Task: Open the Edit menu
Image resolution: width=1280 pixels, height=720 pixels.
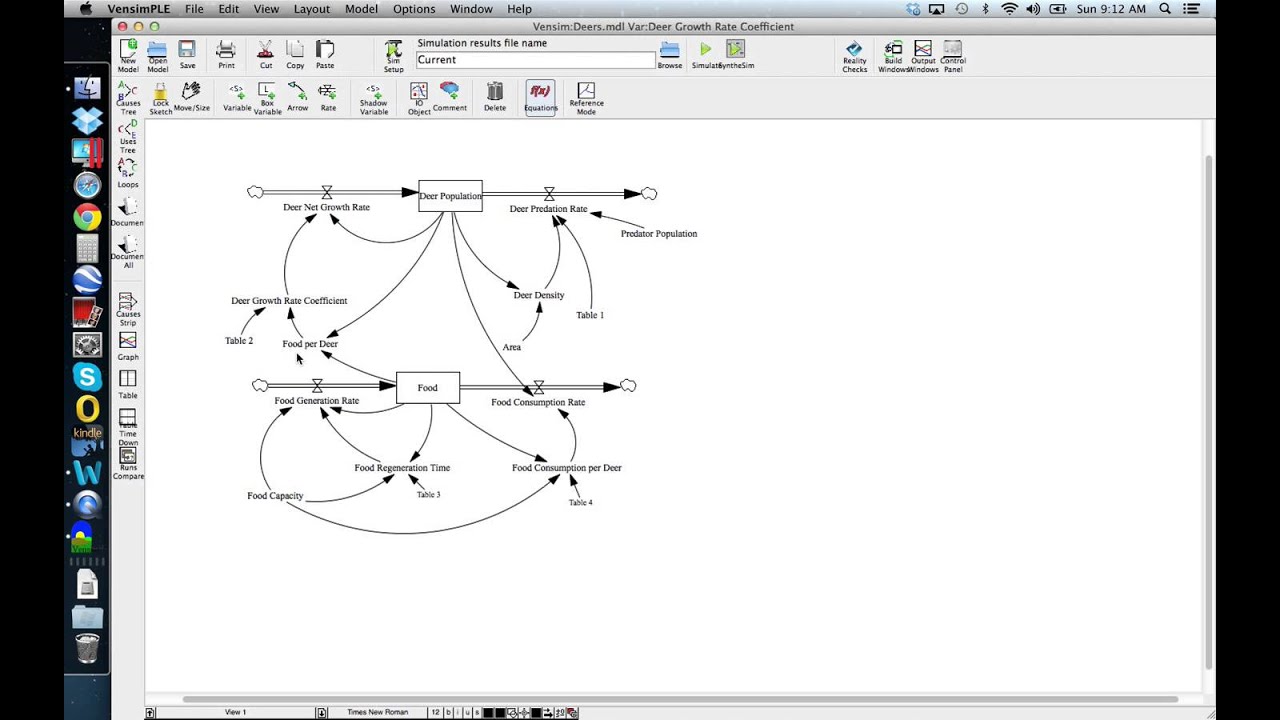Action: tap(229, 9)
